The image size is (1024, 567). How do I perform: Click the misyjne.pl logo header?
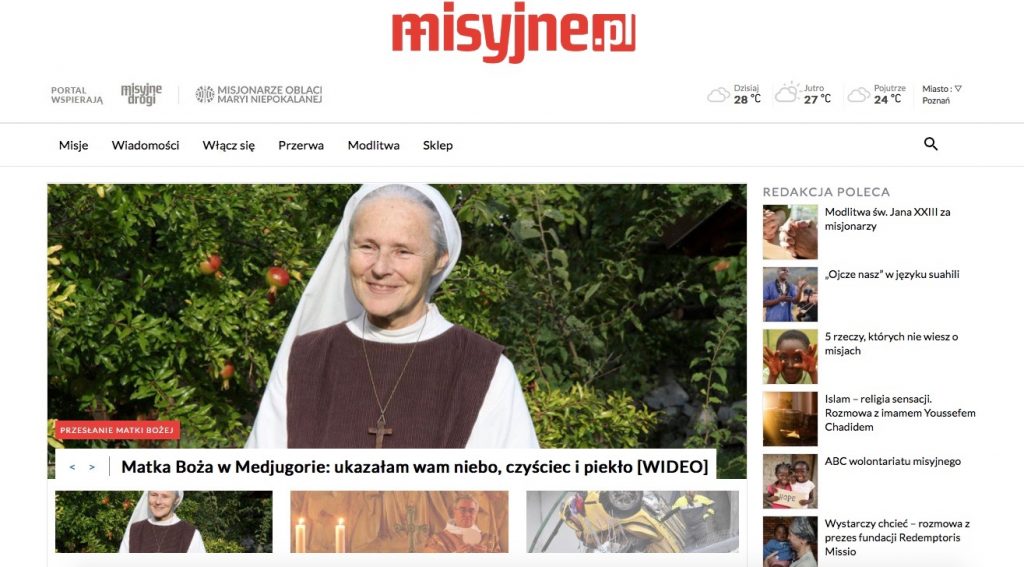pyautogui.click(x=513, y=35)
